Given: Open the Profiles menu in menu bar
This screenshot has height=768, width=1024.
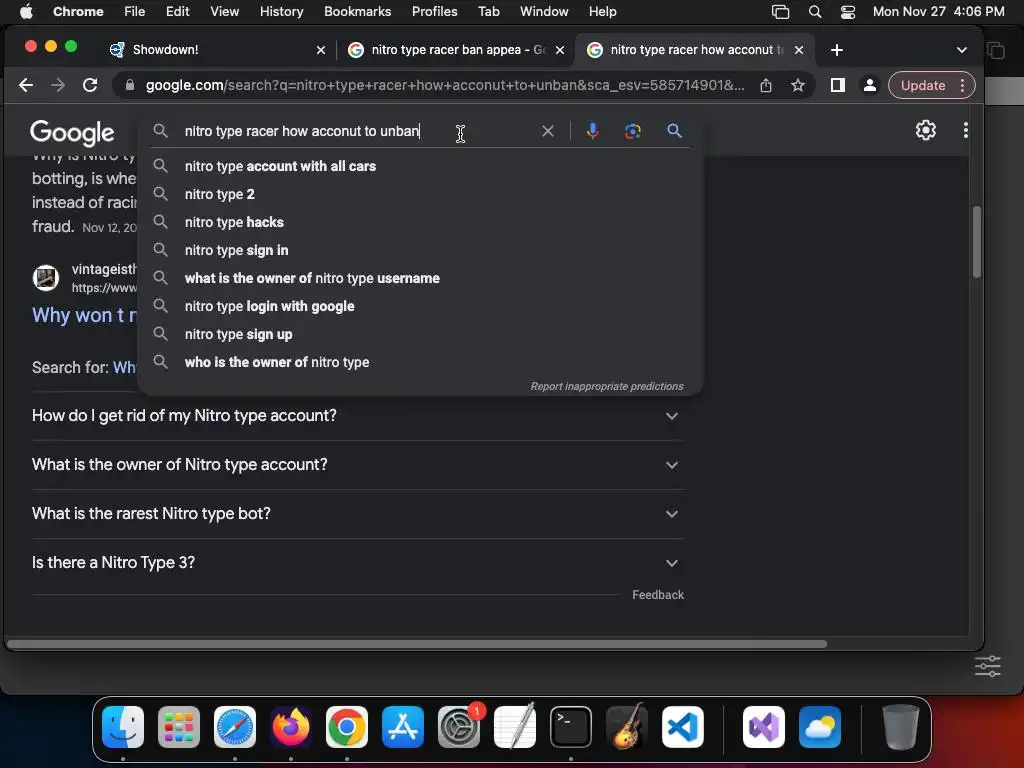Looking at the screenshot, I should click(x=434, y=11).
